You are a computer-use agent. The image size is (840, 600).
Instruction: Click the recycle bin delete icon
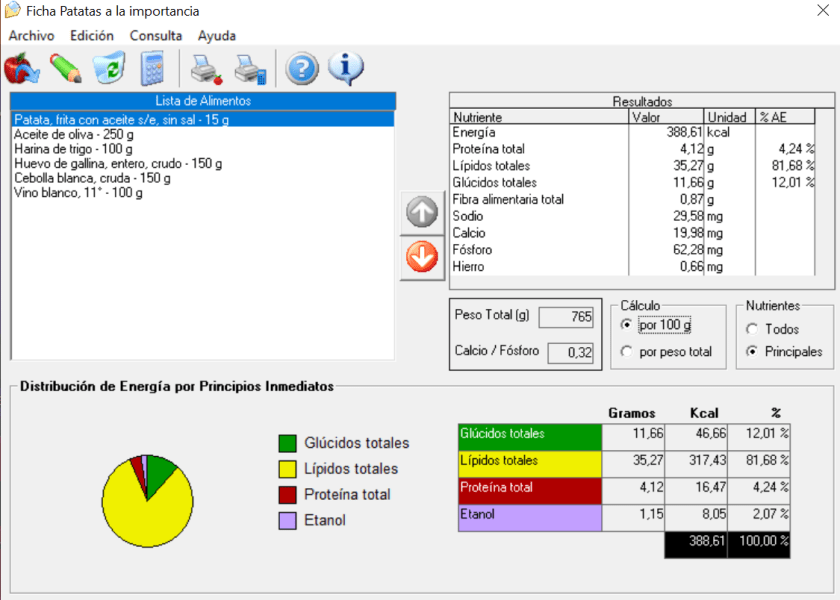pyautogui.click(x=108, y=69)
